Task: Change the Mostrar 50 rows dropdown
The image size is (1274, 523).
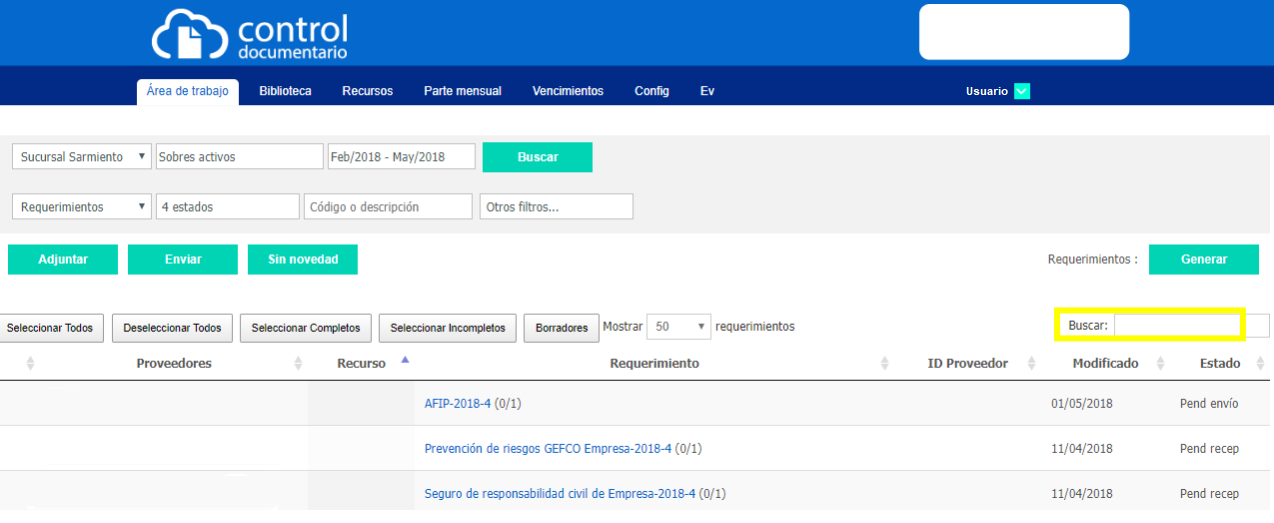Action: coord(678,327)
